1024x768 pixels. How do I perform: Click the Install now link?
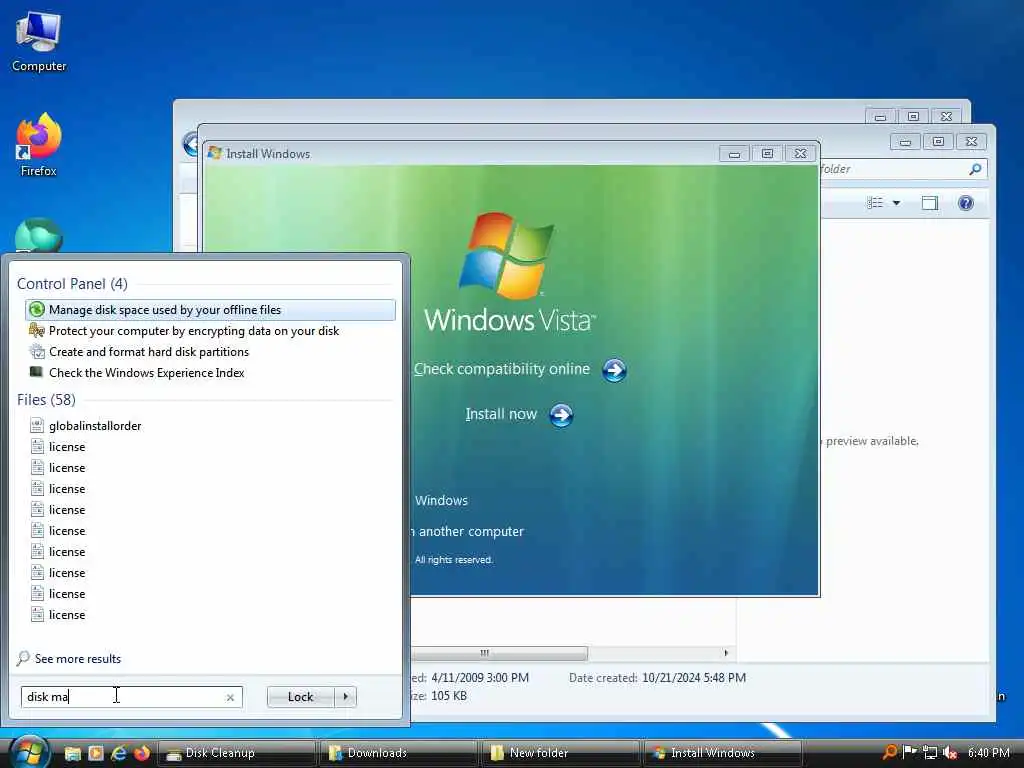point(501,414)
